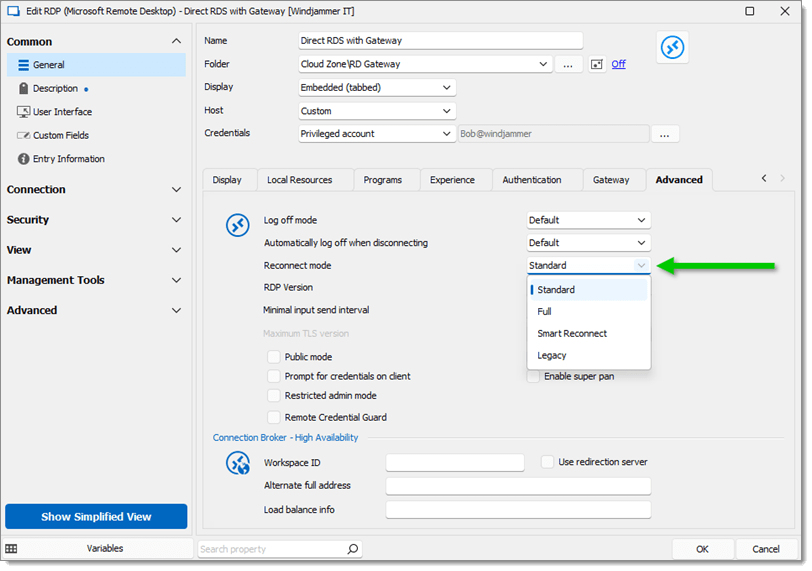Click the OK button
This screenshot has width=812, height=571.
point(702,549)
